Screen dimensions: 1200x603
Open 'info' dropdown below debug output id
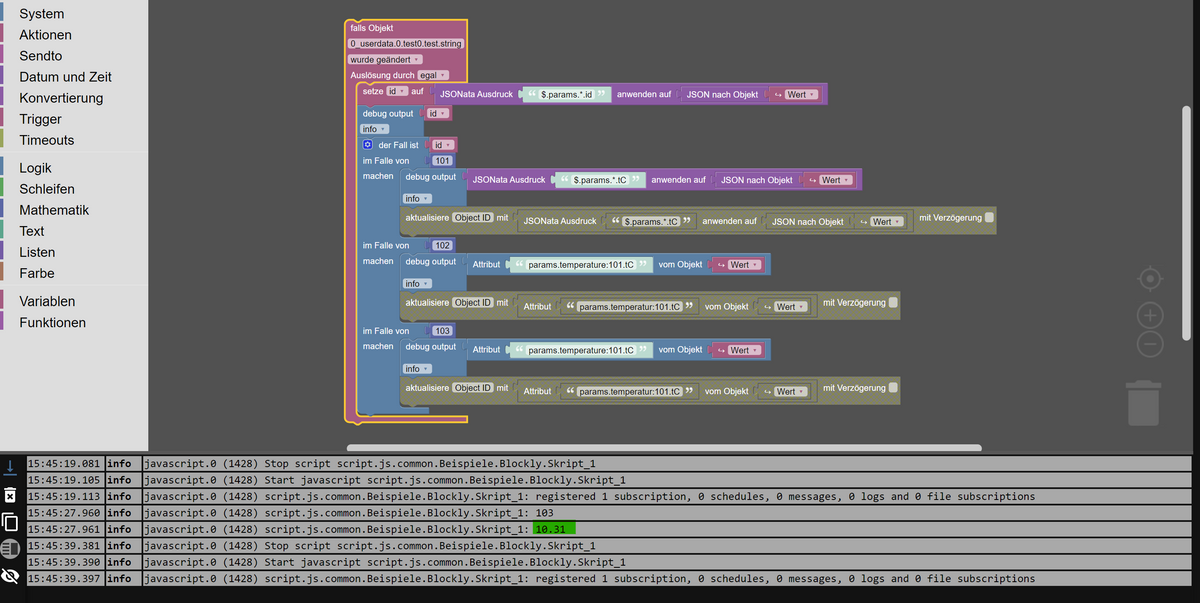tap(375, 129)
